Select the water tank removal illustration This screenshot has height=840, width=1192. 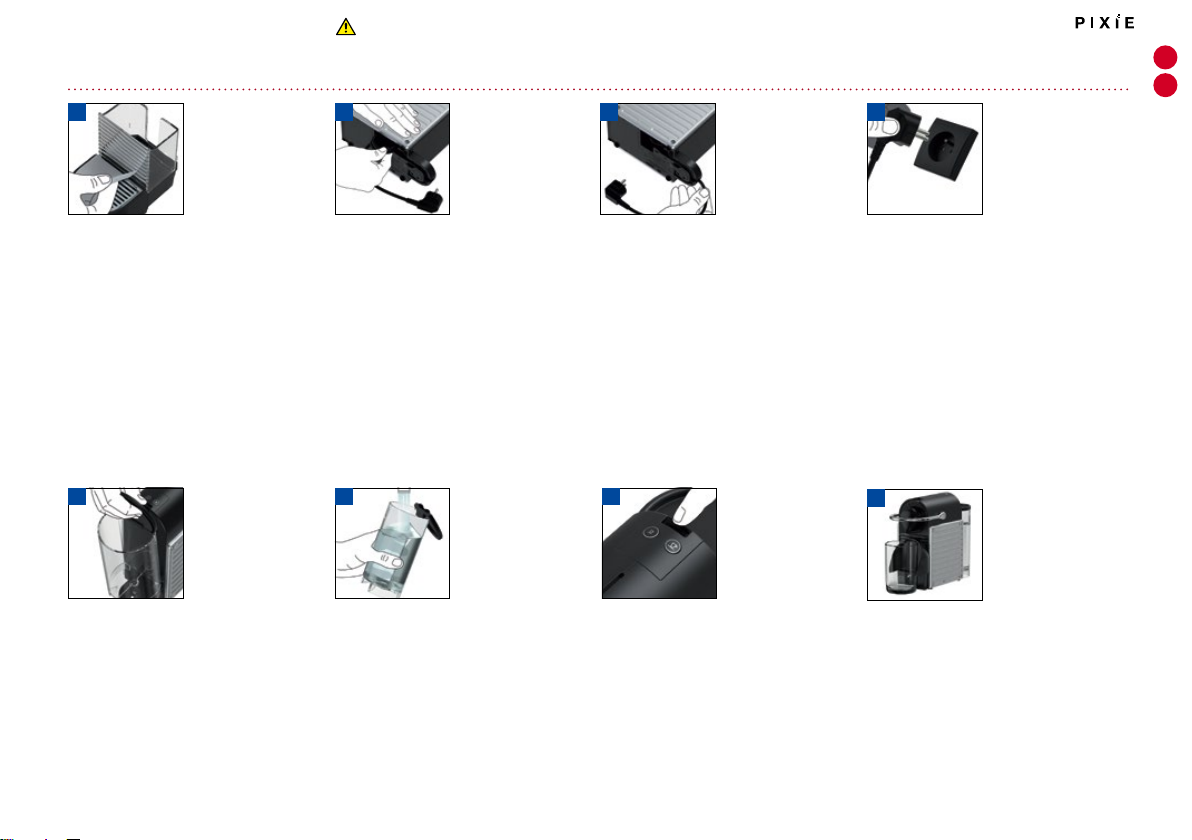[126, 544]
